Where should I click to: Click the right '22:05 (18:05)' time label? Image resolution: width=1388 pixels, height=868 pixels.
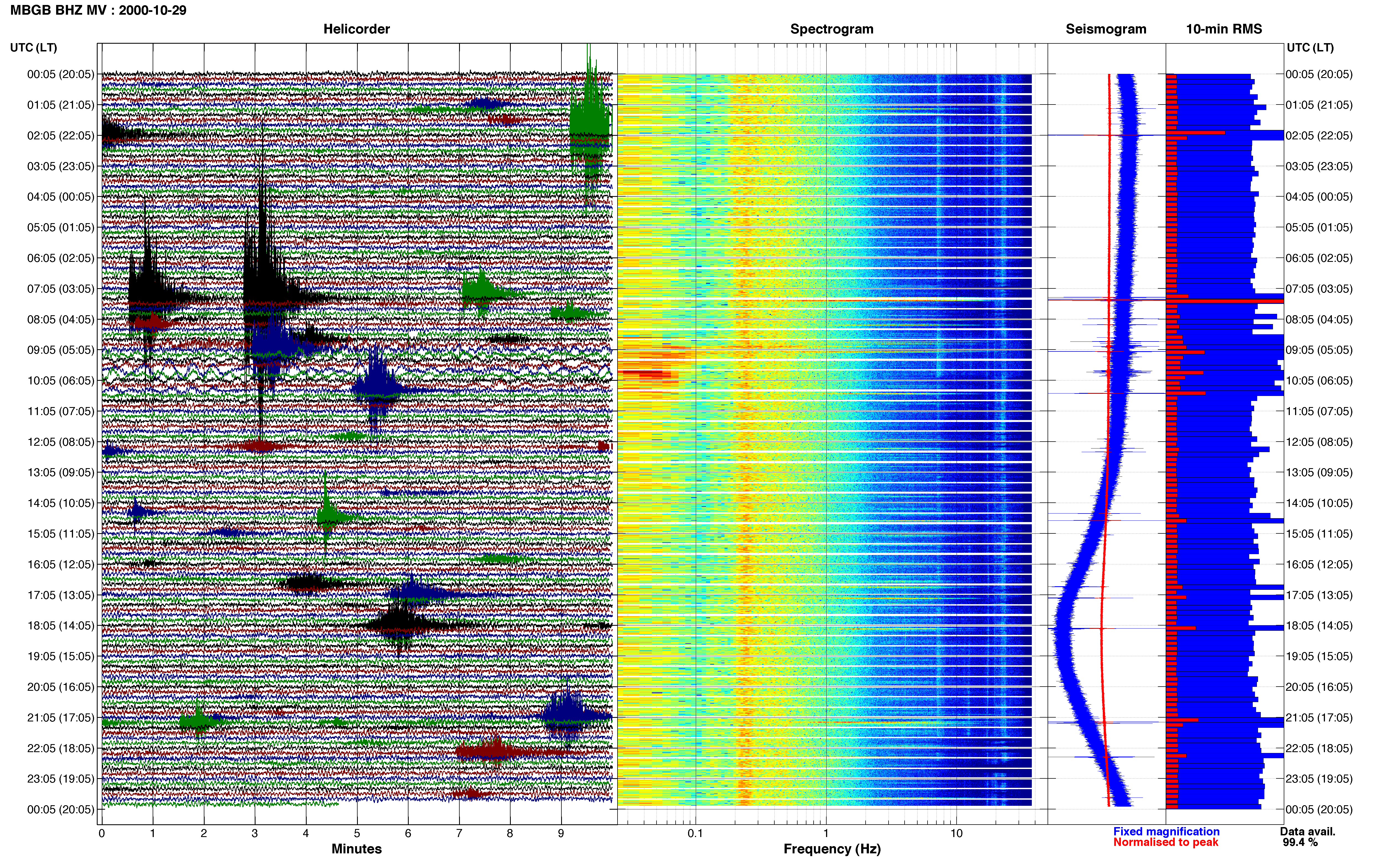pyautogui.click(x=1319, y=749)
